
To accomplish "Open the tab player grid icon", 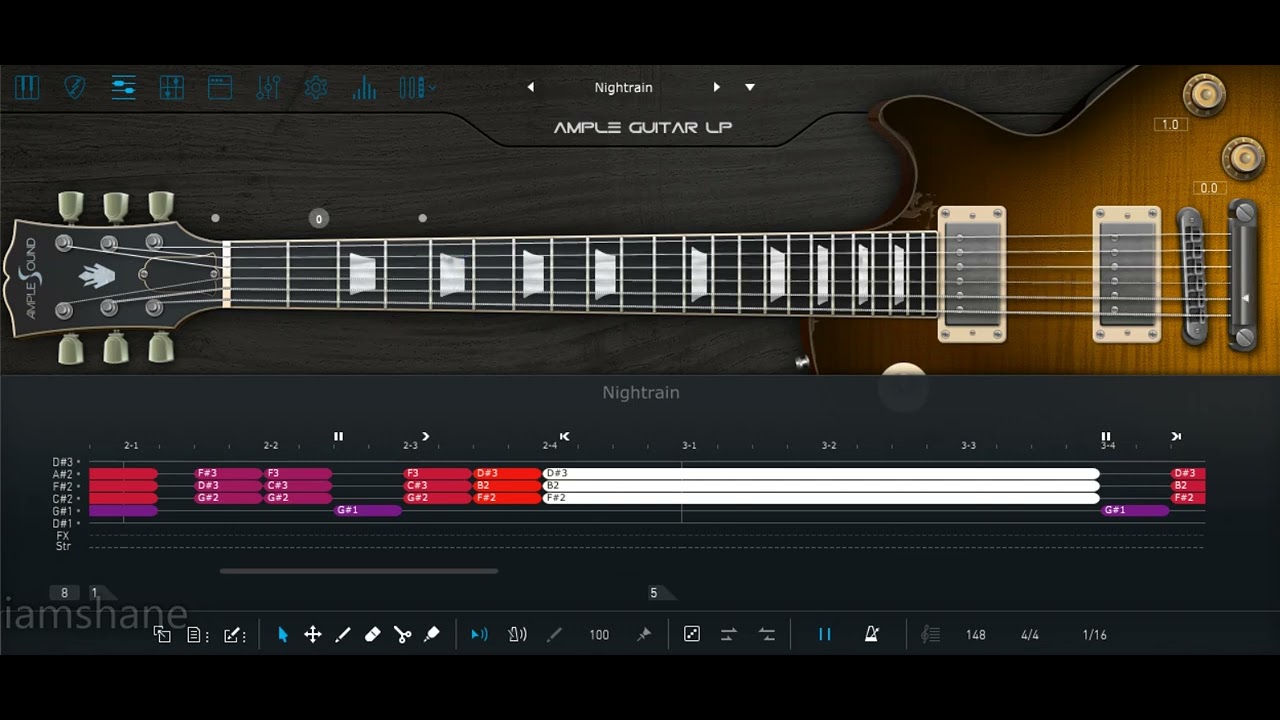I will (171, 88).
